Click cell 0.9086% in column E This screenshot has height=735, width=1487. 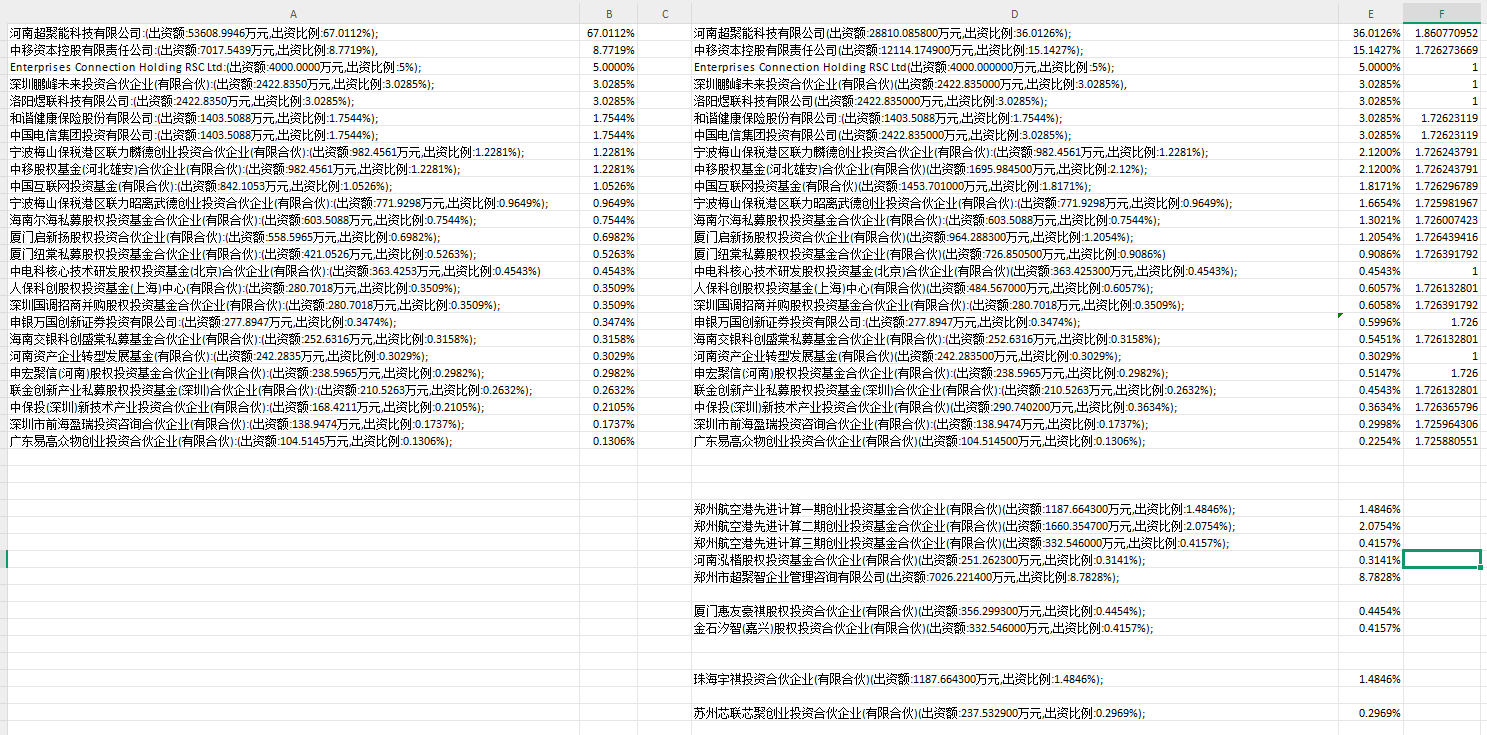pyautogui.click(x=1370, y=254)
